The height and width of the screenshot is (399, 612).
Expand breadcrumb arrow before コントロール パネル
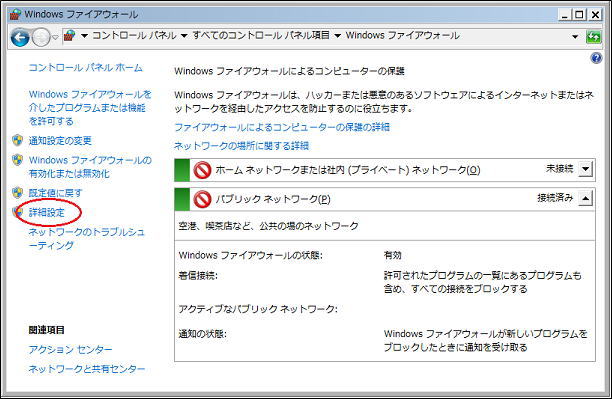(x=84, y=36)
